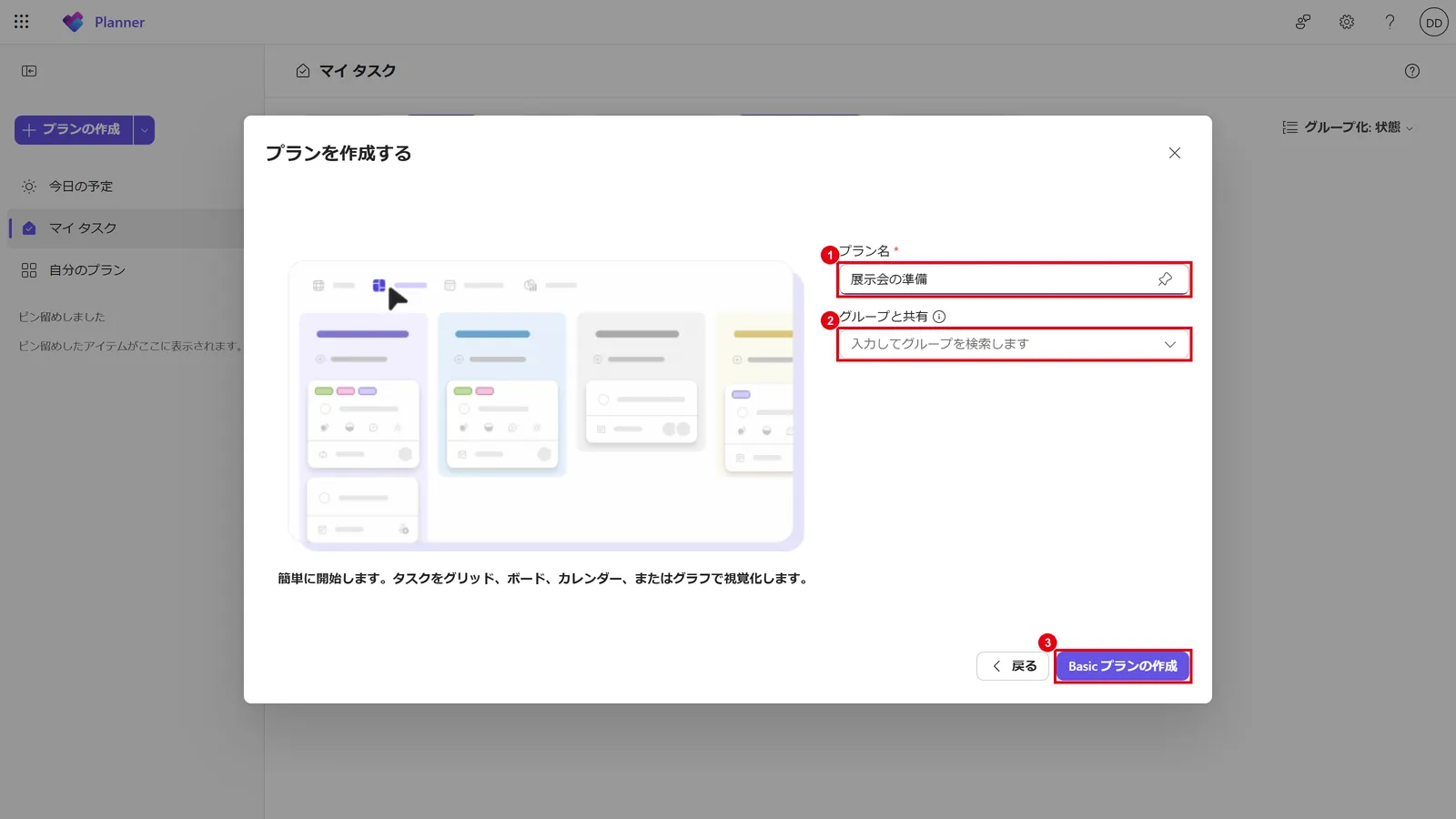Open the グループ化: 状態 dropdown
Screen dimensions: 1456x819
tap(1348, 127)
